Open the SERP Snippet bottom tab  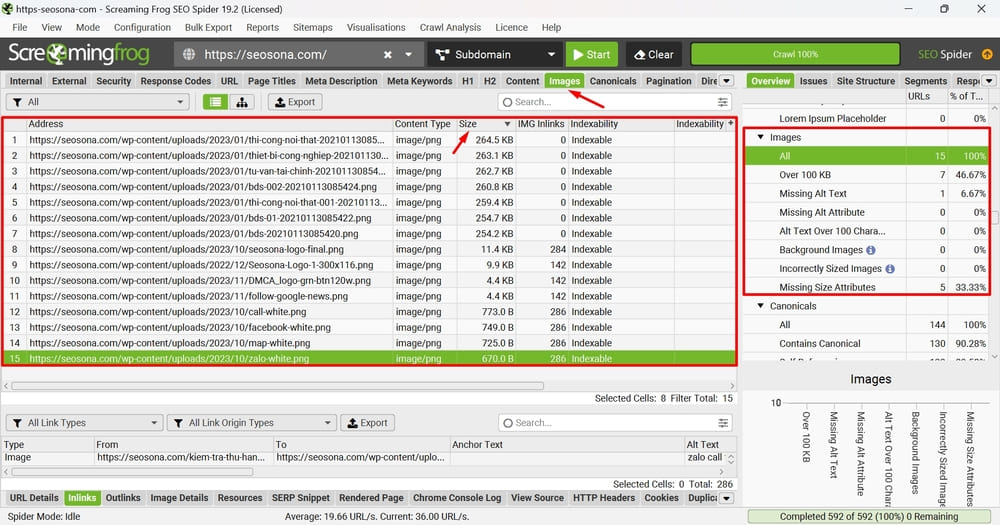tap(301, 498)
